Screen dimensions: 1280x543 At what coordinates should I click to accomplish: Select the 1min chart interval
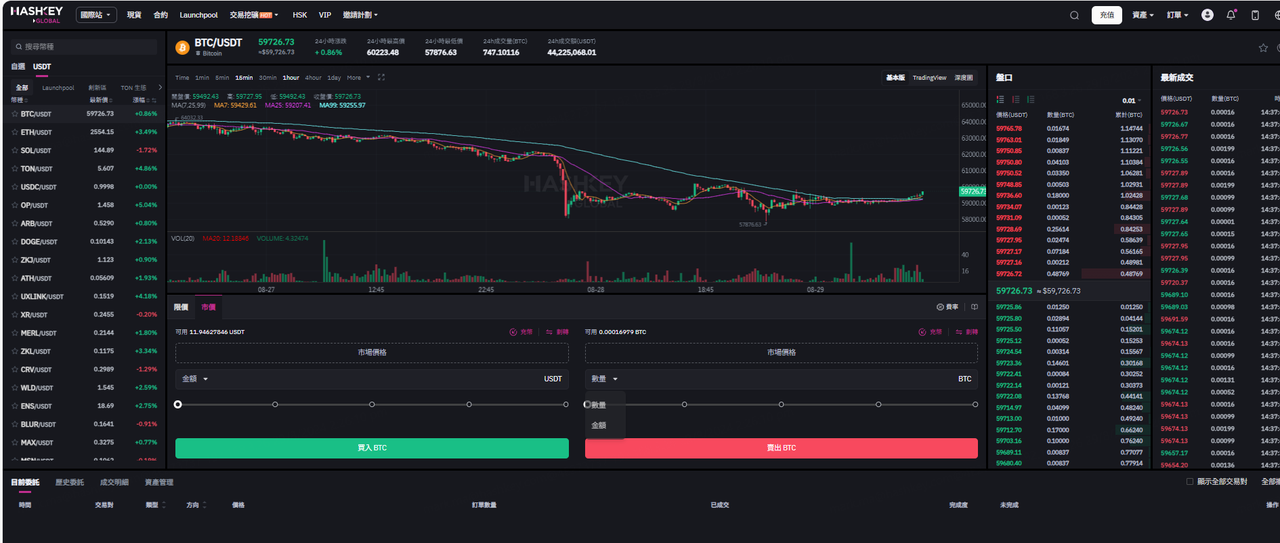click(202, 77)
